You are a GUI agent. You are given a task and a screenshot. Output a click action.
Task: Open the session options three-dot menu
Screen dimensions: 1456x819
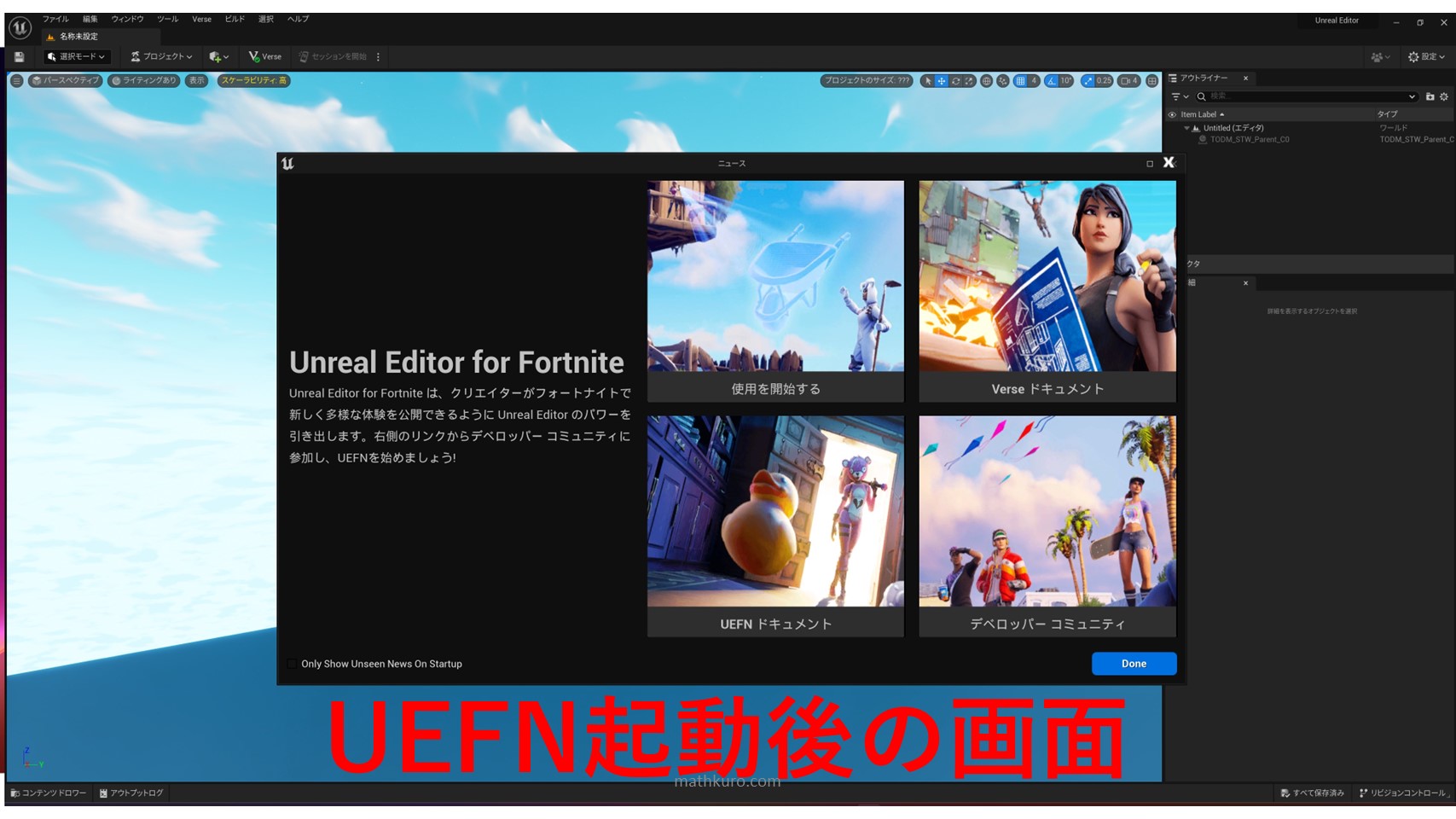(x=379, y=57)
